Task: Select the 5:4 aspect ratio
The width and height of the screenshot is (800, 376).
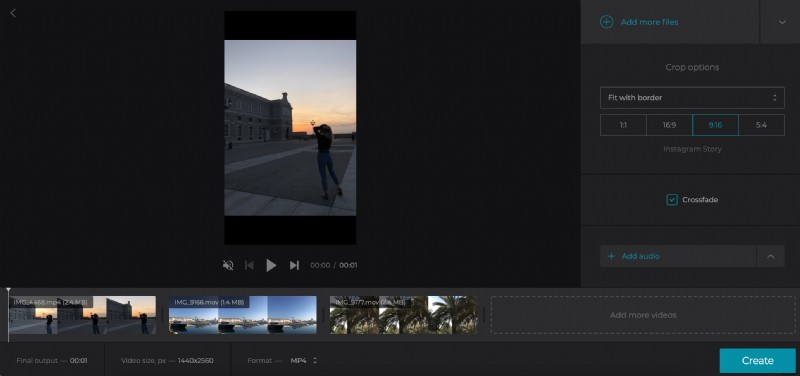Action: [761, 125]
